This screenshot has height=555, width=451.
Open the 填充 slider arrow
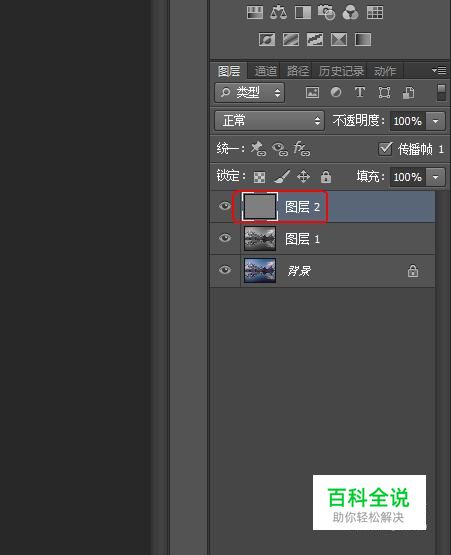point(436,177)
